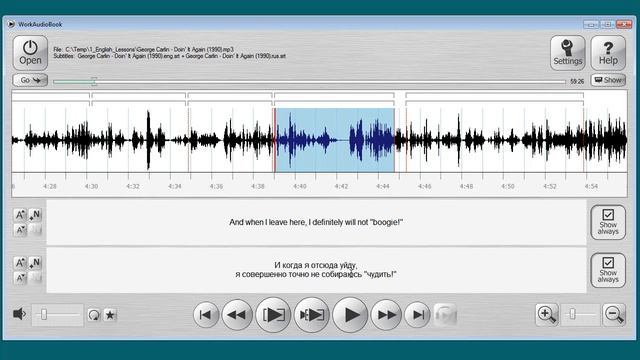The height and width of the screenshot is (360, 640).
Task: Decrease font size of Russian subtitle
Action: click(20, 278)
